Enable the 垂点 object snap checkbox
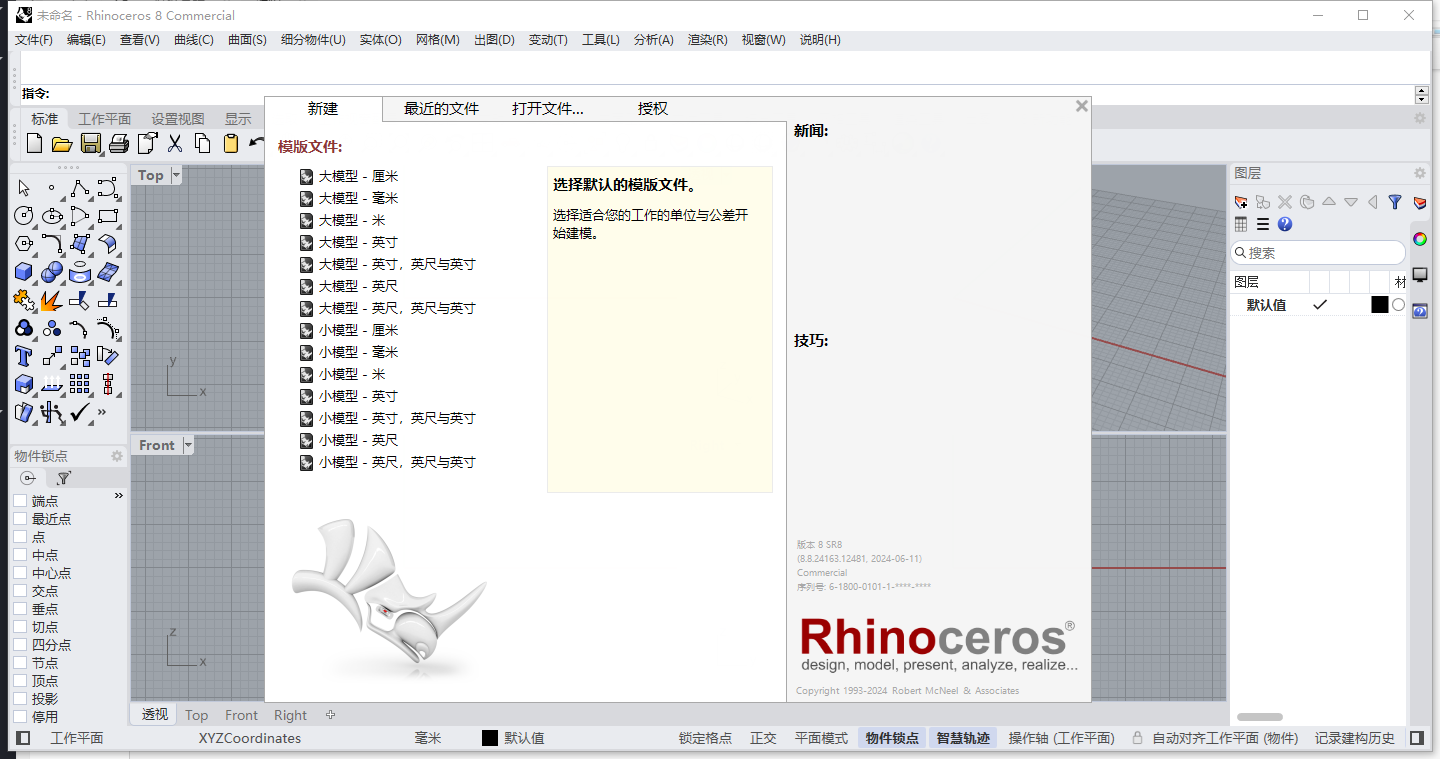Screen dimensions: 1440x759 (x=20, y=609)
